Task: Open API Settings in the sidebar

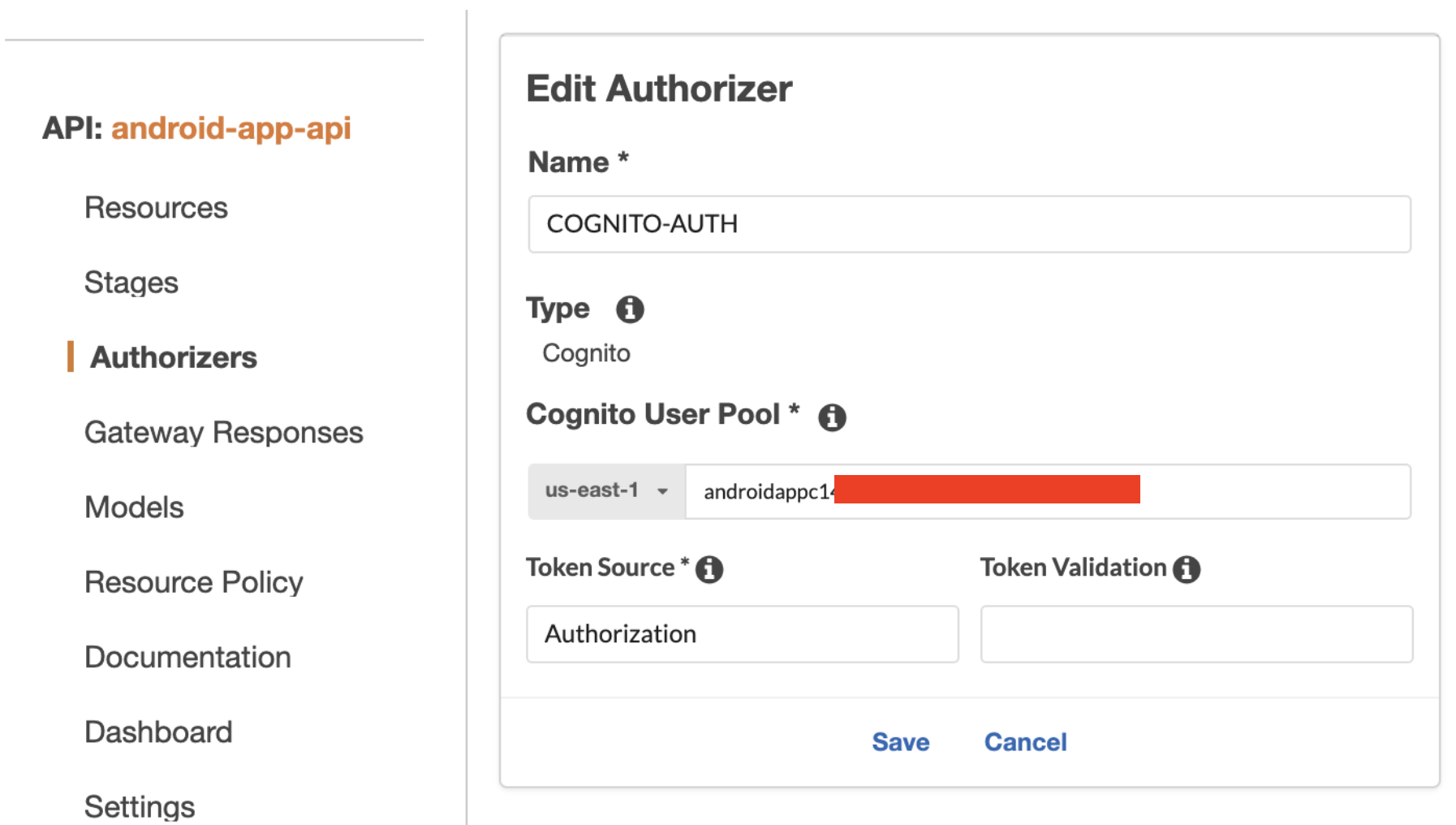Action: [140, 806]
